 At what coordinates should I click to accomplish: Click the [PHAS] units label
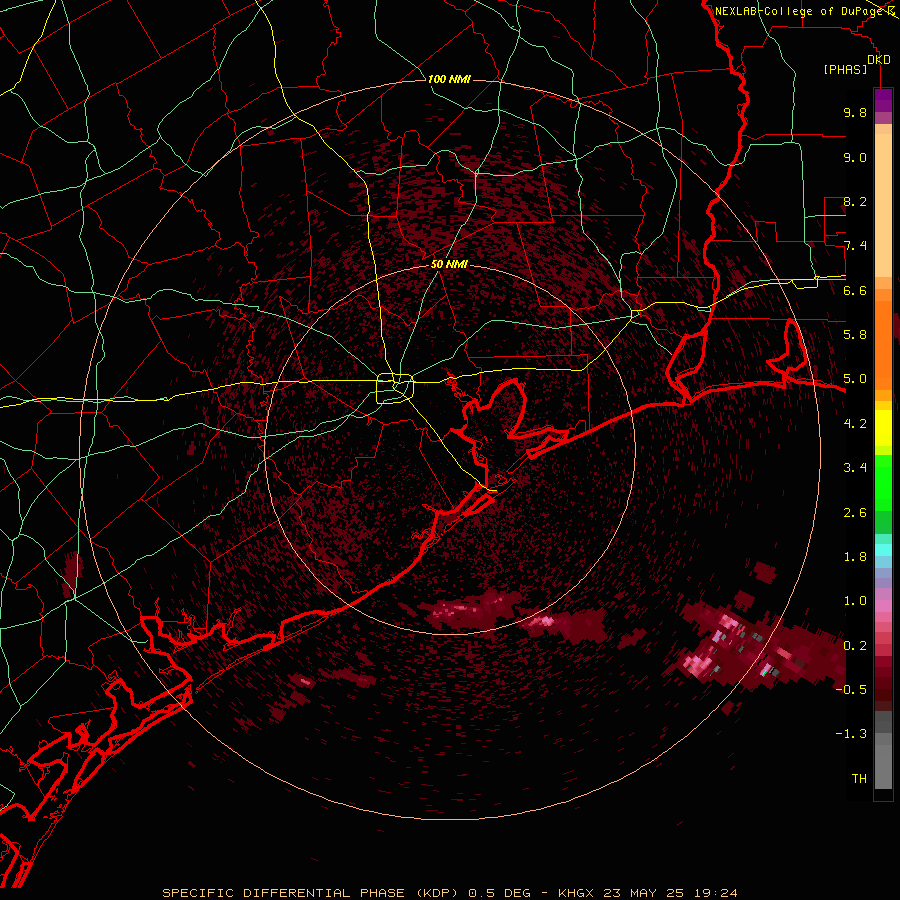(845, 69)
